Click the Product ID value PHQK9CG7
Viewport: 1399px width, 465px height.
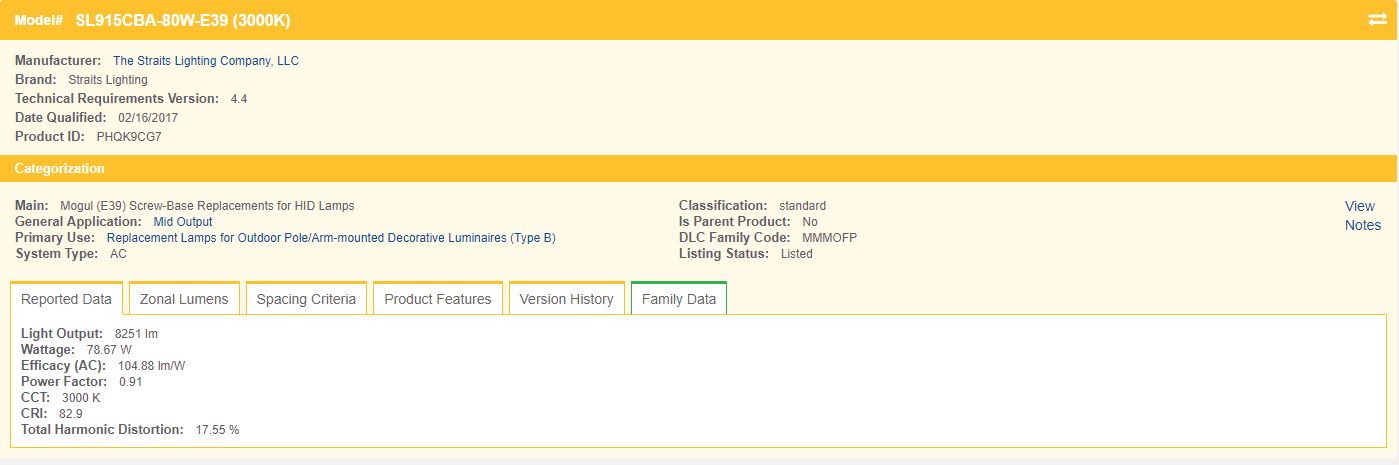(x=129, y=136)
